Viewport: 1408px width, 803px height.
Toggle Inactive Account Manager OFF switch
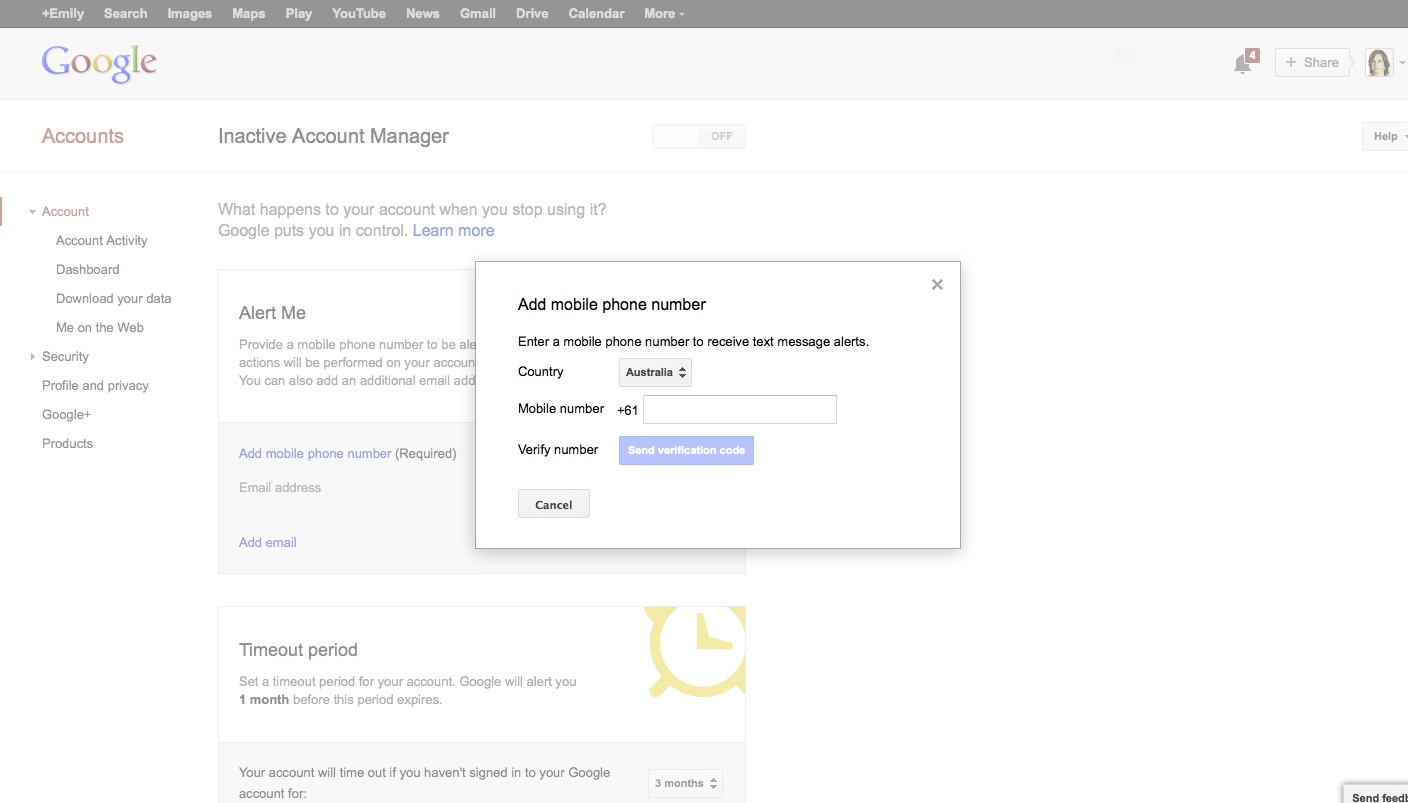click(698, 137)
